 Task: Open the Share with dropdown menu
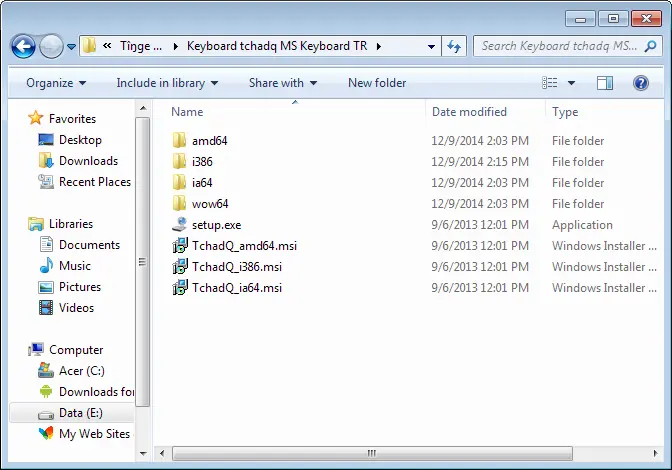(283, 83)
